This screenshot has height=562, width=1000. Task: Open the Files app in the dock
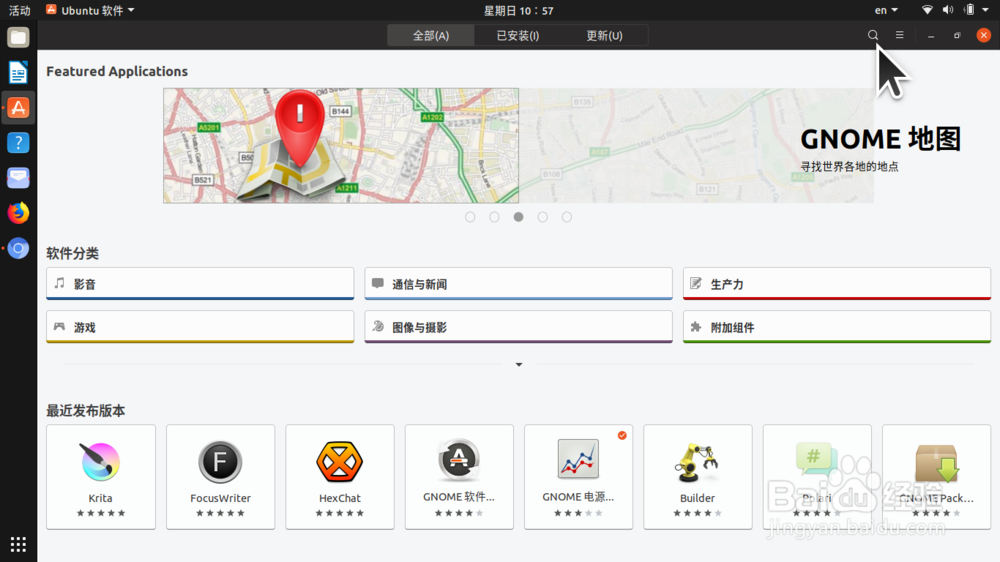pyautogui.click(x=18, y=38)
